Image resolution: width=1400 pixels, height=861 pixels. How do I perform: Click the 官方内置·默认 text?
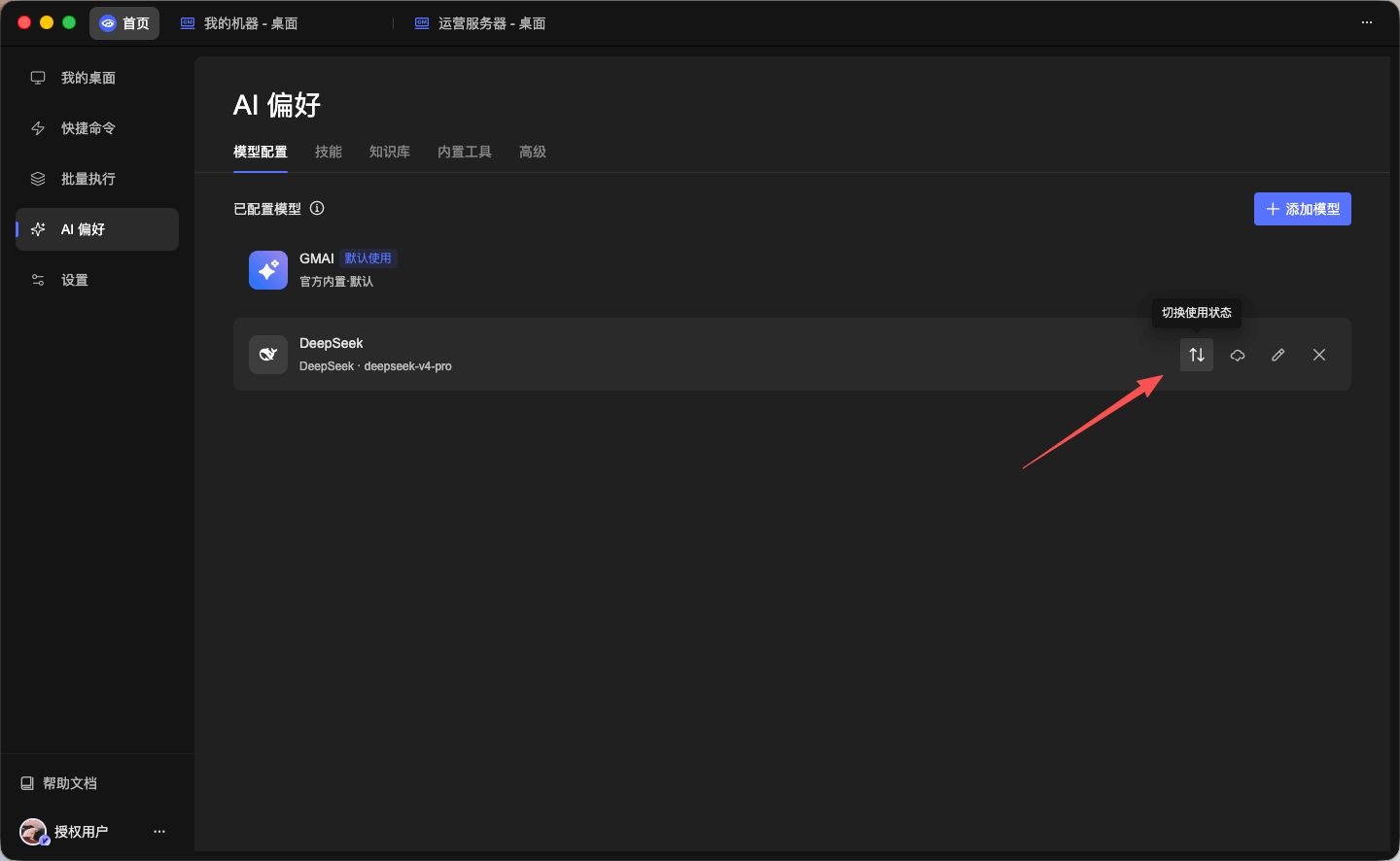tap(336, 282)
